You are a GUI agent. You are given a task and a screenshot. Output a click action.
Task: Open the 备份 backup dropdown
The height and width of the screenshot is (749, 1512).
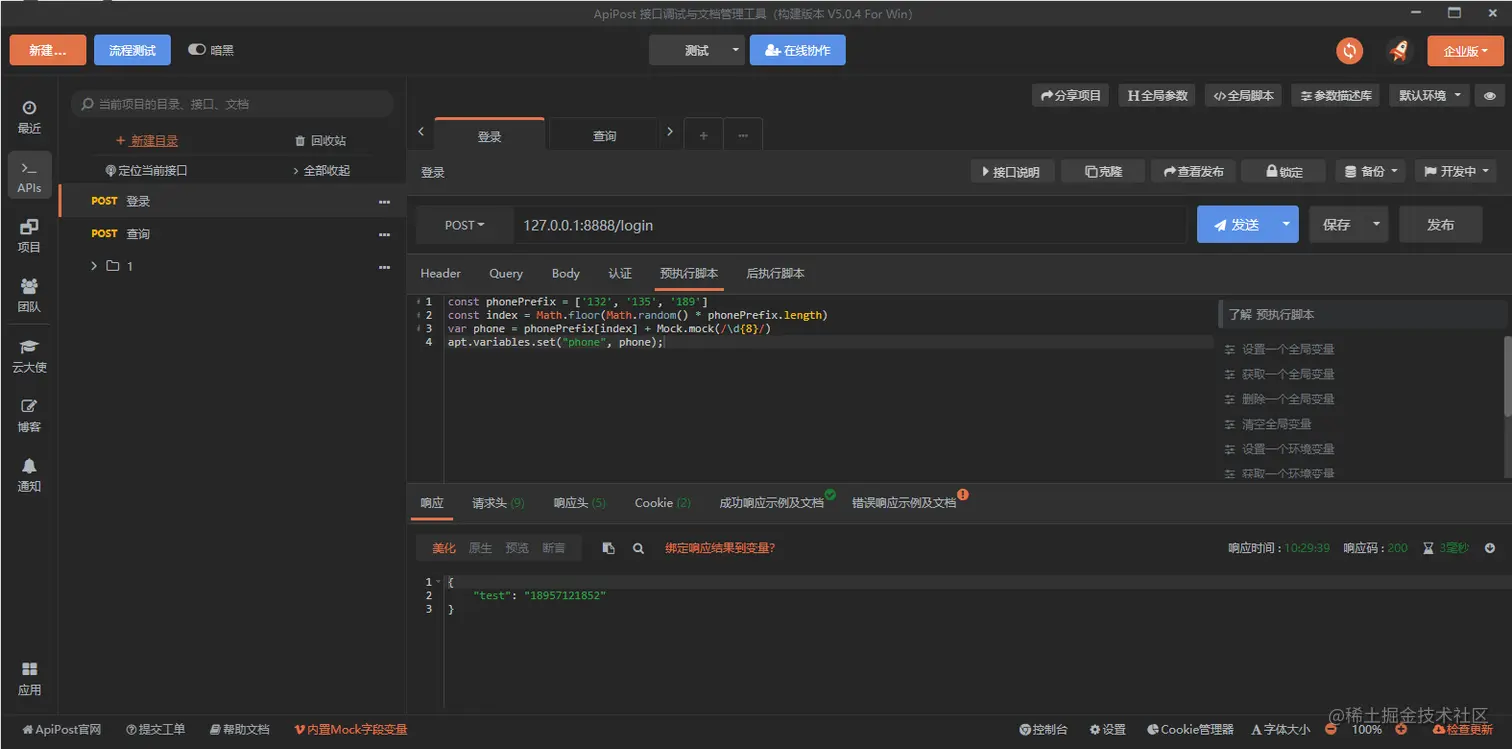coord(1371,172)
